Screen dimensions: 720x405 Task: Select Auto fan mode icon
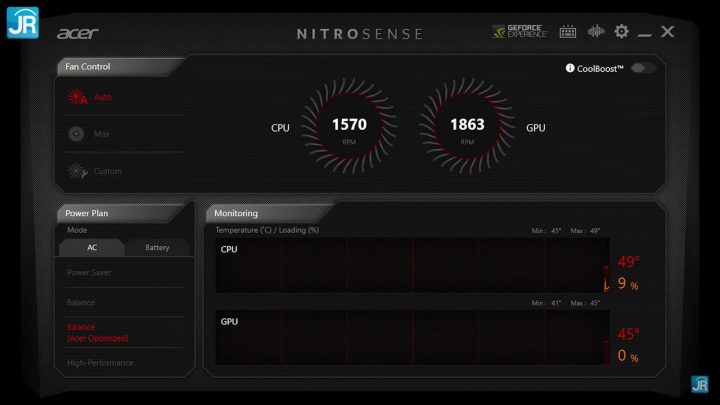click(x=77, y=97)
